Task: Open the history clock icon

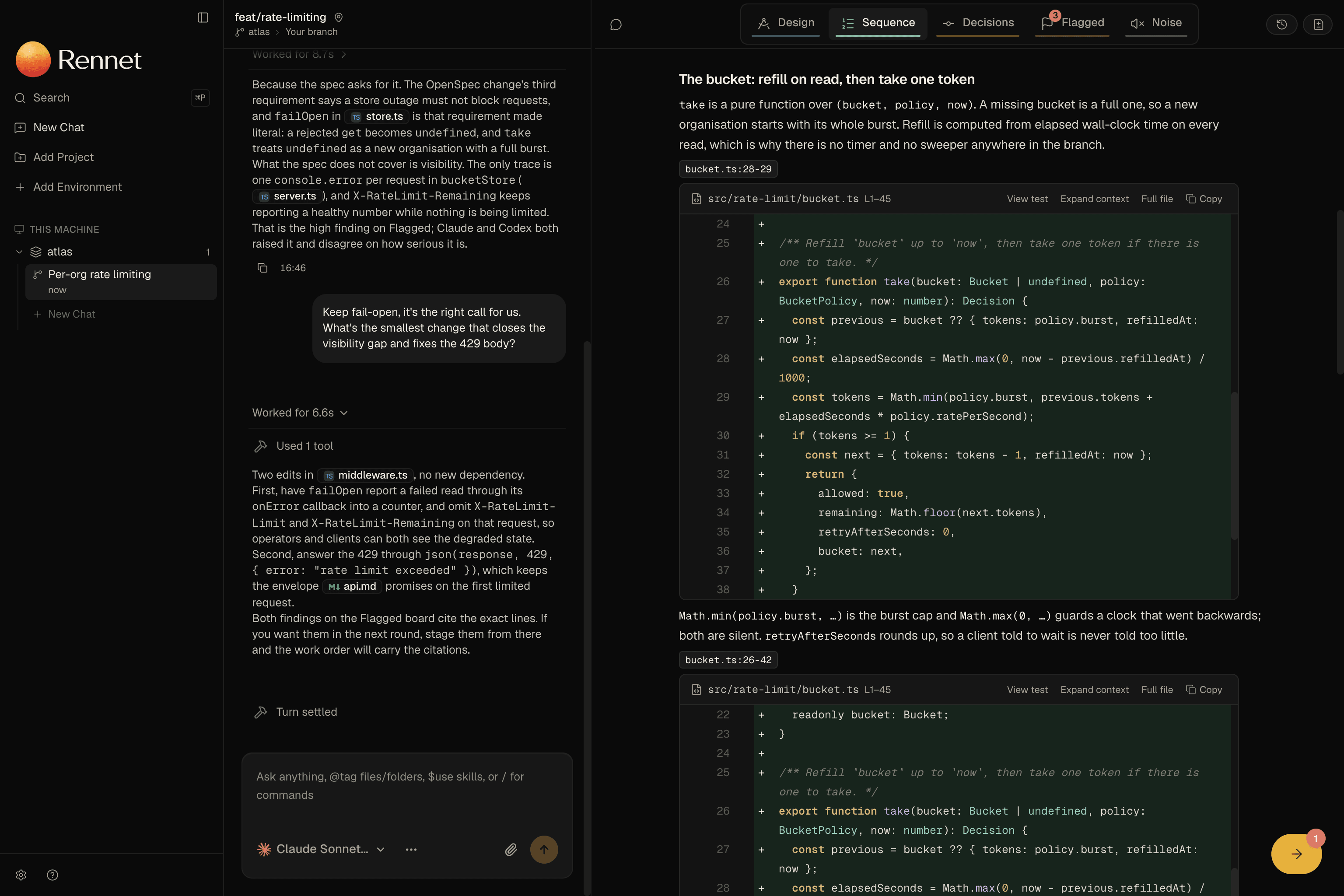Action: [x=1282, y=24]
